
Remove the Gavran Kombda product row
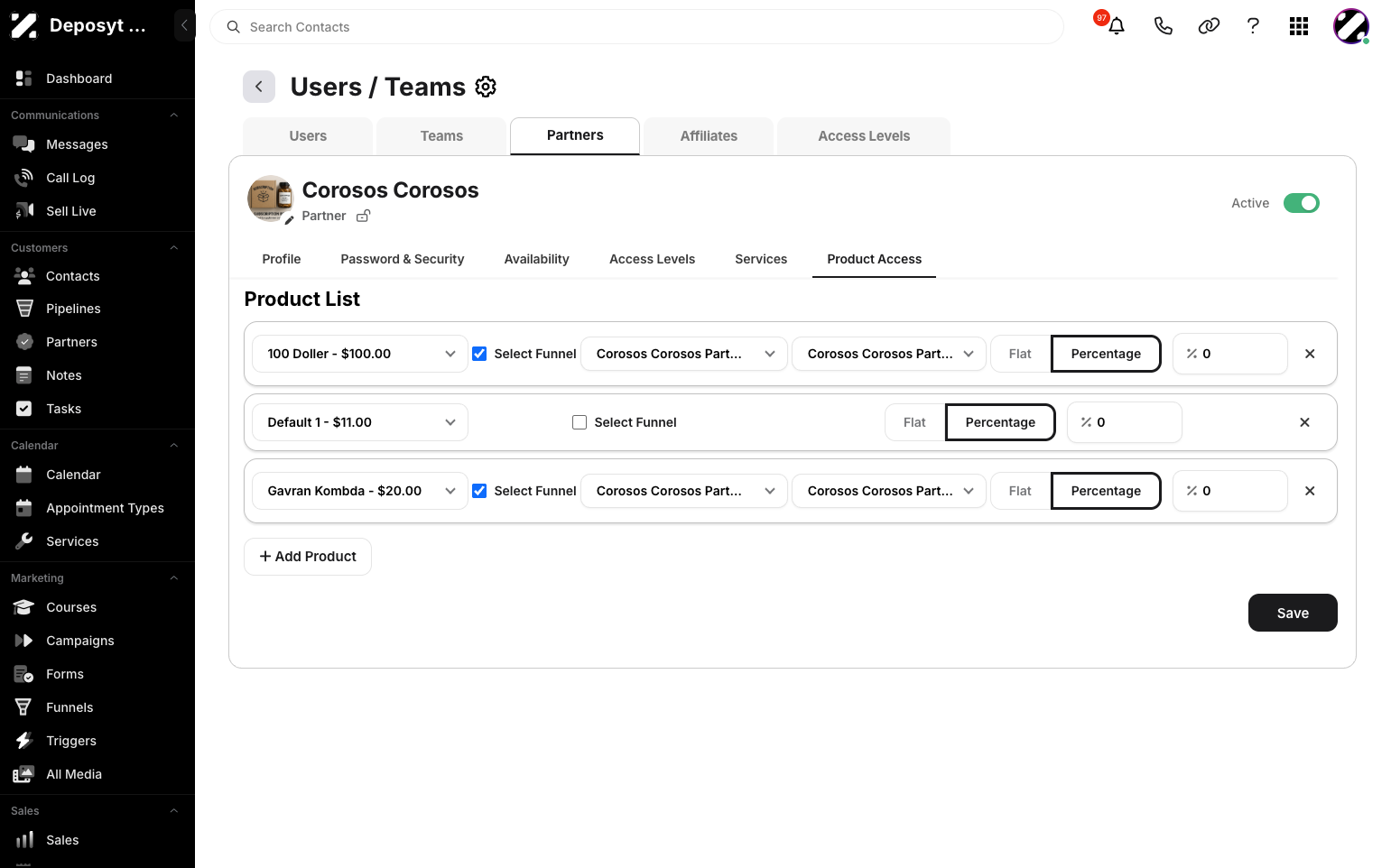click(x=1310, y=491)
